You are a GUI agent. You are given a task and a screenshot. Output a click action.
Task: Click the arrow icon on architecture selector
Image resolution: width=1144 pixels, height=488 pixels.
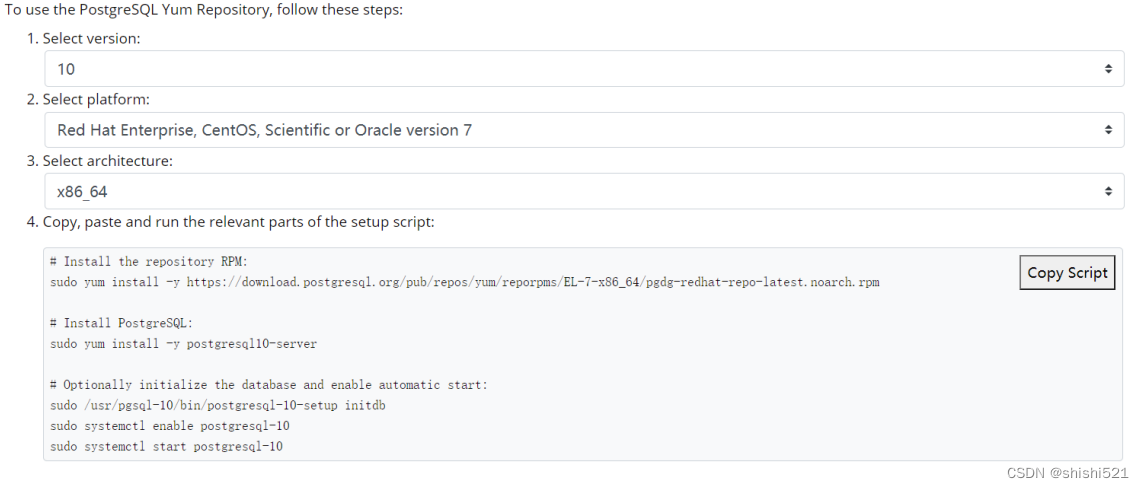pos(1108,191)
